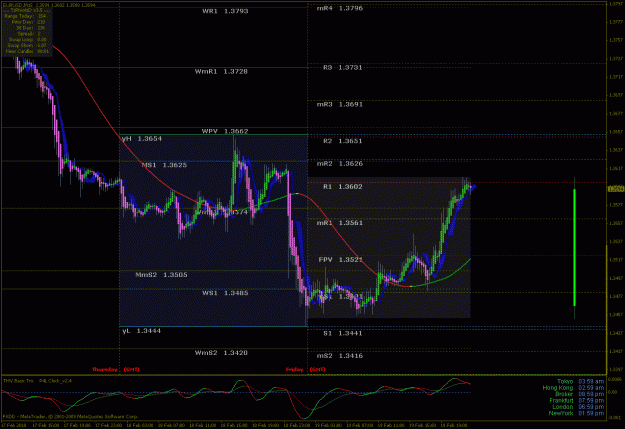Click the Range Today row in info panel
The height and width of the screenshot is (429, 625).
pyautogui.click(x=26, y=16)
